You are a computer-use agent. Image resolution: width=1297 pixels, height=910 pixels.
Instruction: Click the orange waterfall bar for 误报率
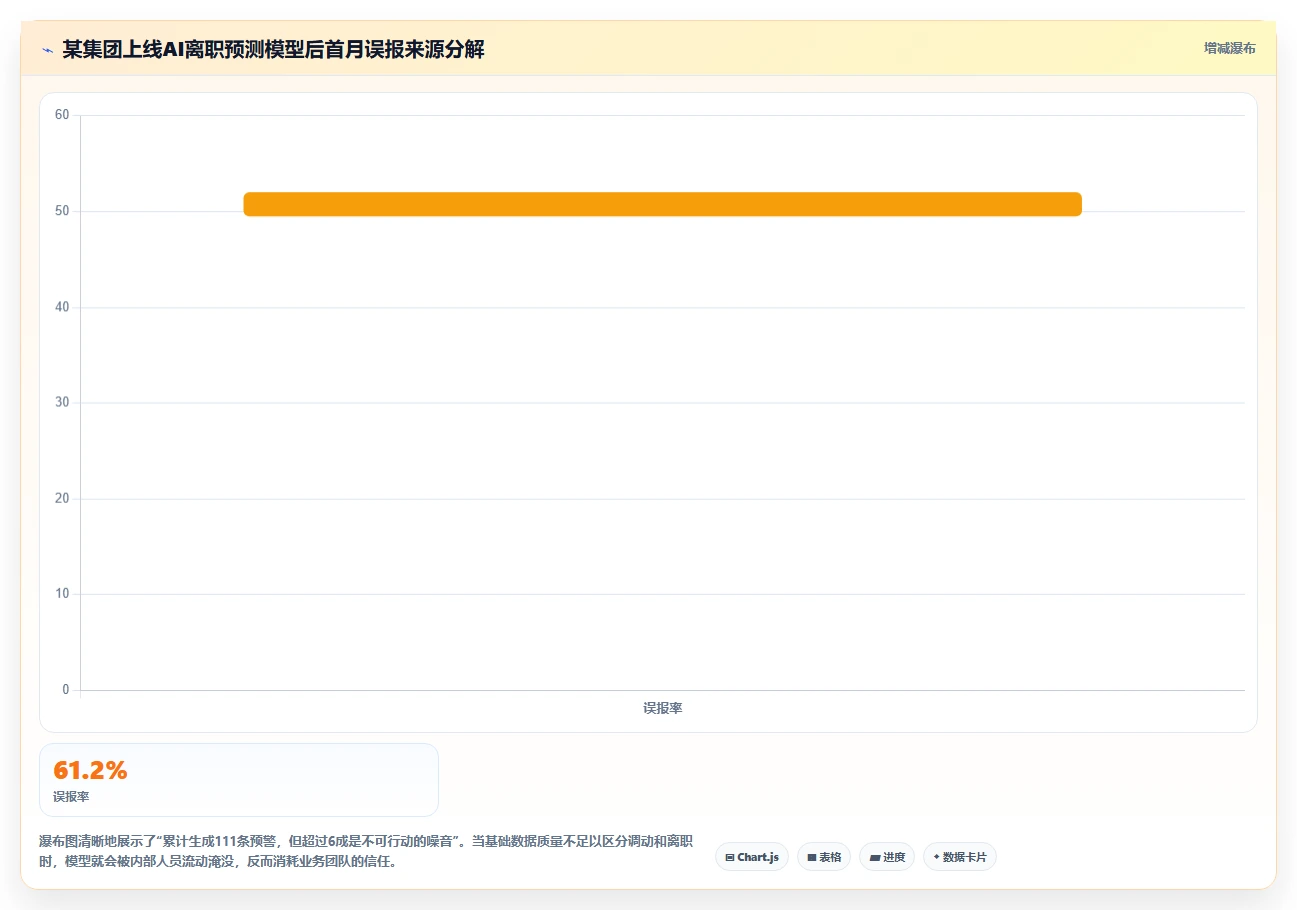pyautogui.click(x=662, y=204)
